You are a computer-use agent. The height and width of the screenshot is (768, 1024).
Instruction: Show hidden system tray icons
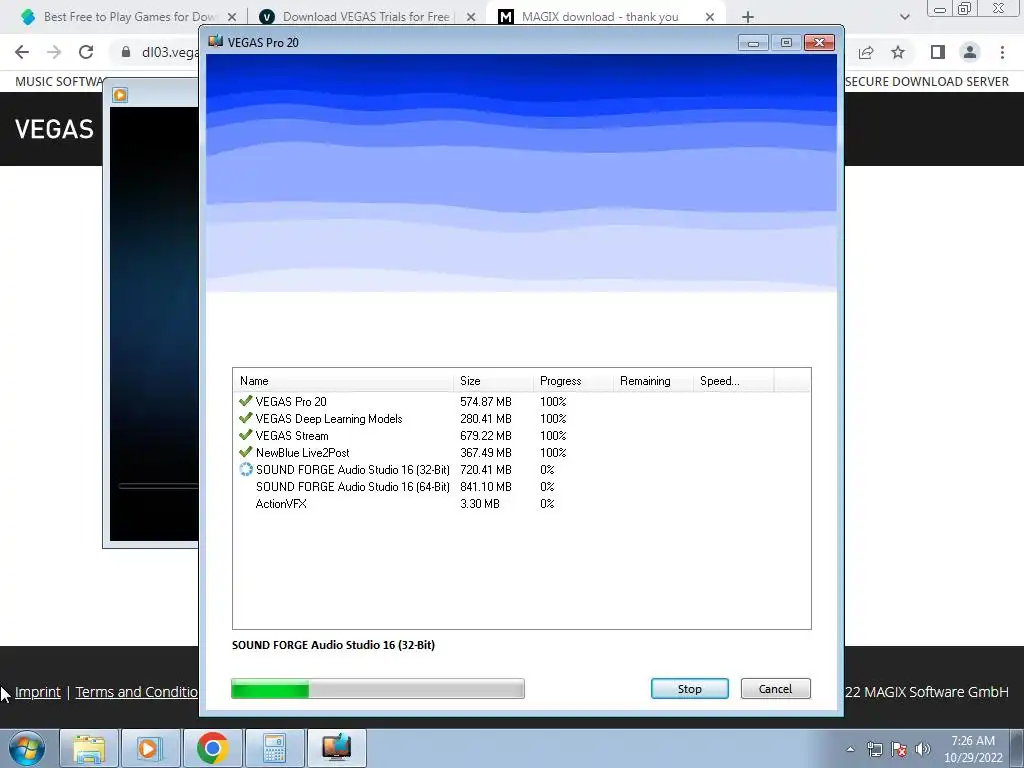(850, 749)
